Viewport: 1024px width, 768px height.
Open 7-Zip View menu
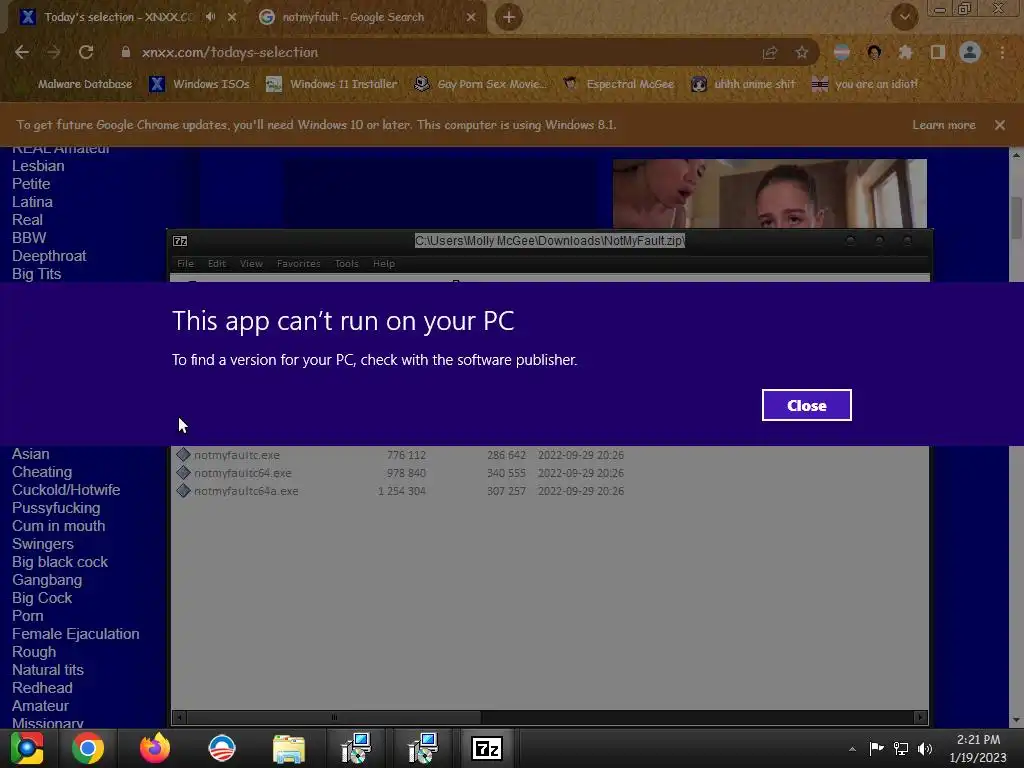pos(251,263)
